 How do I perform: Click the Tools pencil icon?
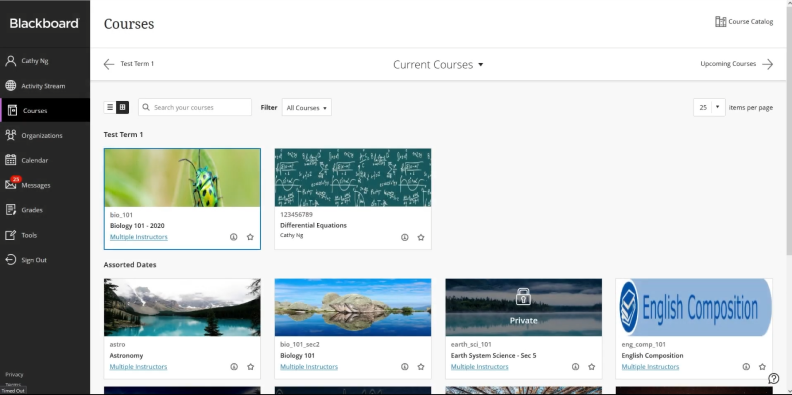pos(11,235)
